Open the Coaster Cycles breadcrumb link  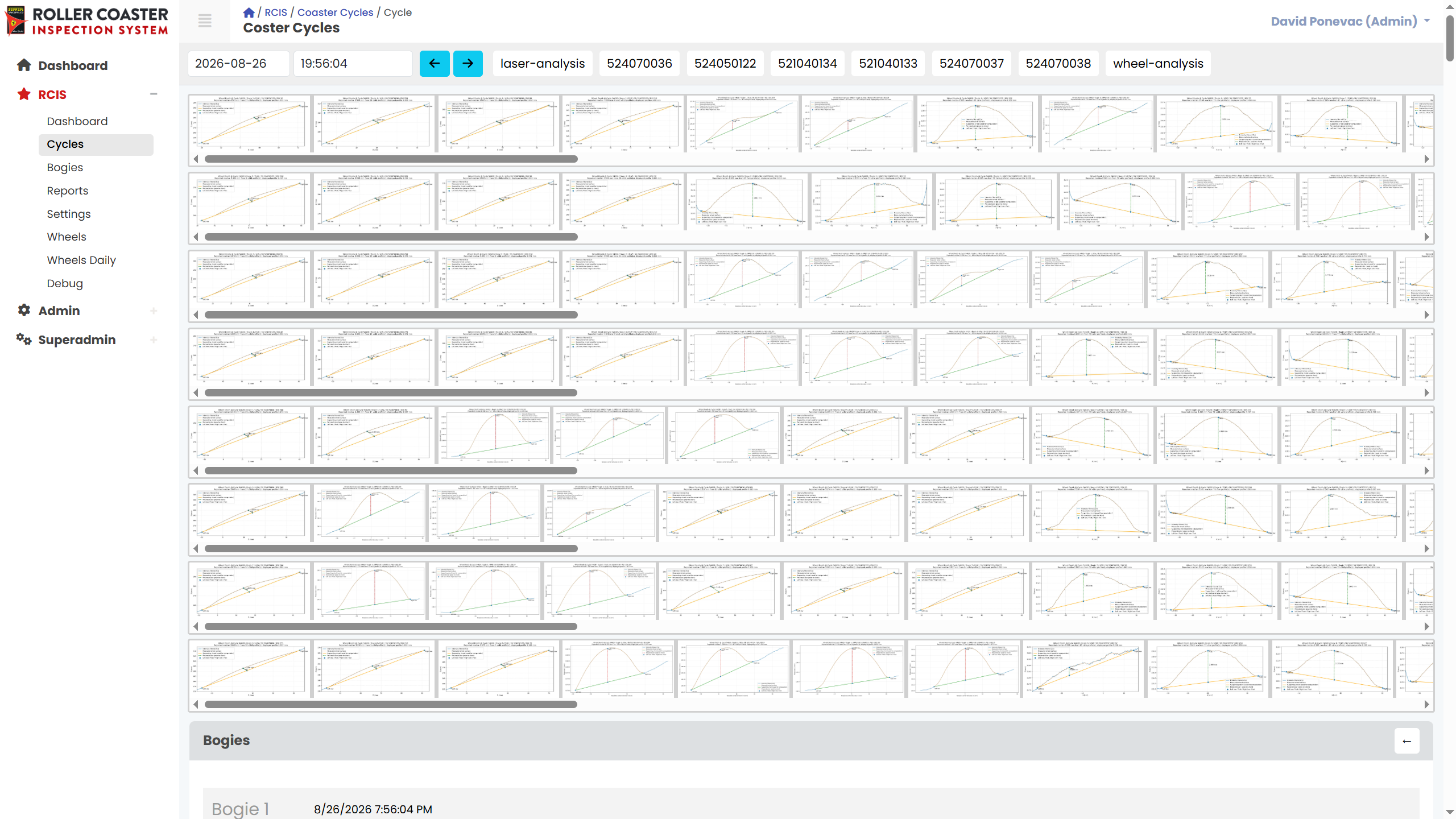click(336, 13)
